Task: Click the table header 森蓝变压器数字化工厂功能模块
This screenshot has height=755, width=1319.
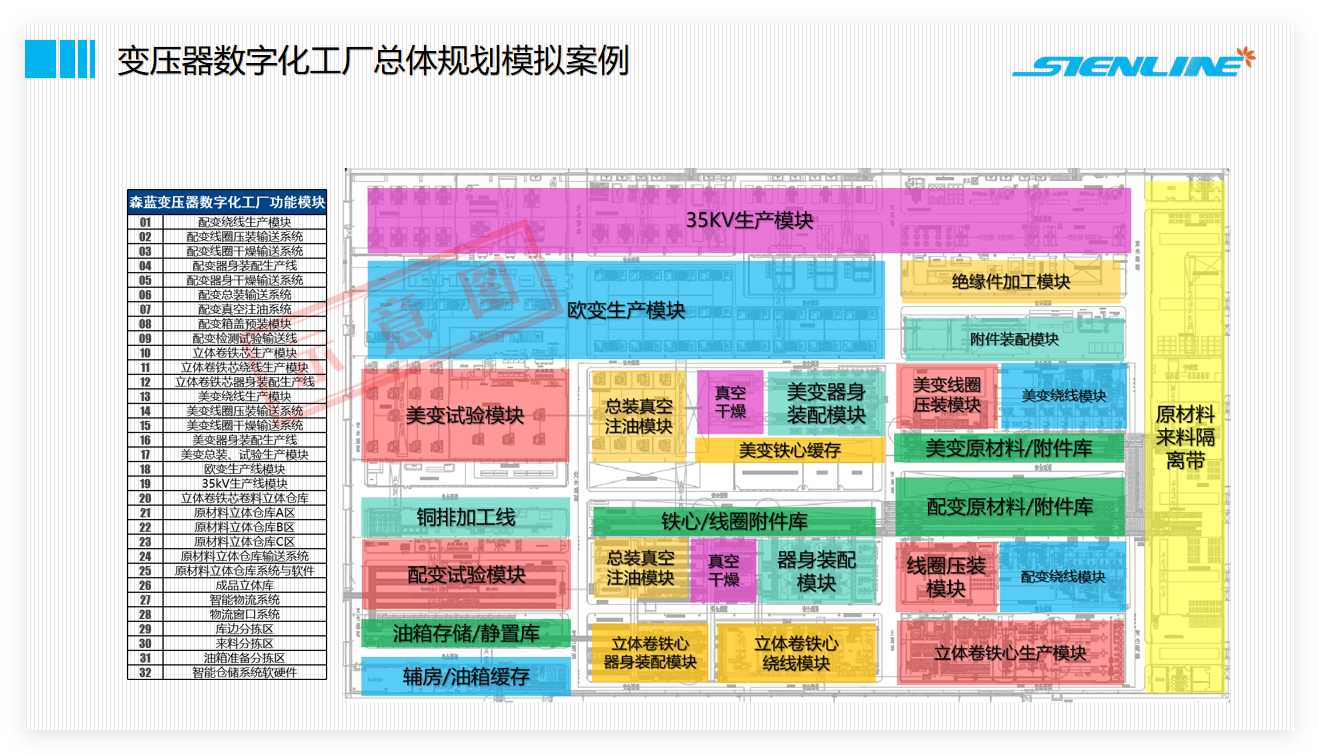Action: click(227, 202)
